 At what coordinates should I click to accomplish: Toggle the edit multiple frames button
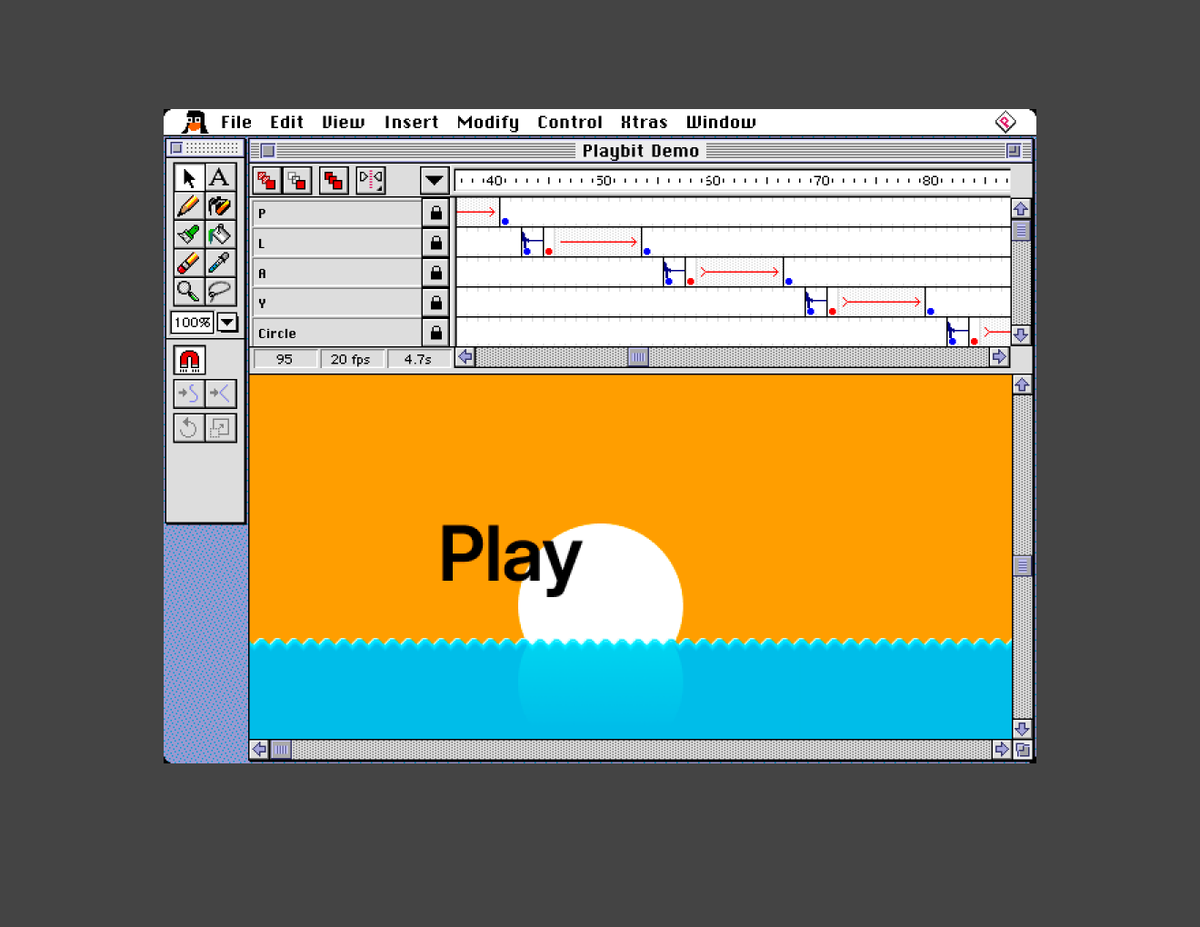coord(333,180)
